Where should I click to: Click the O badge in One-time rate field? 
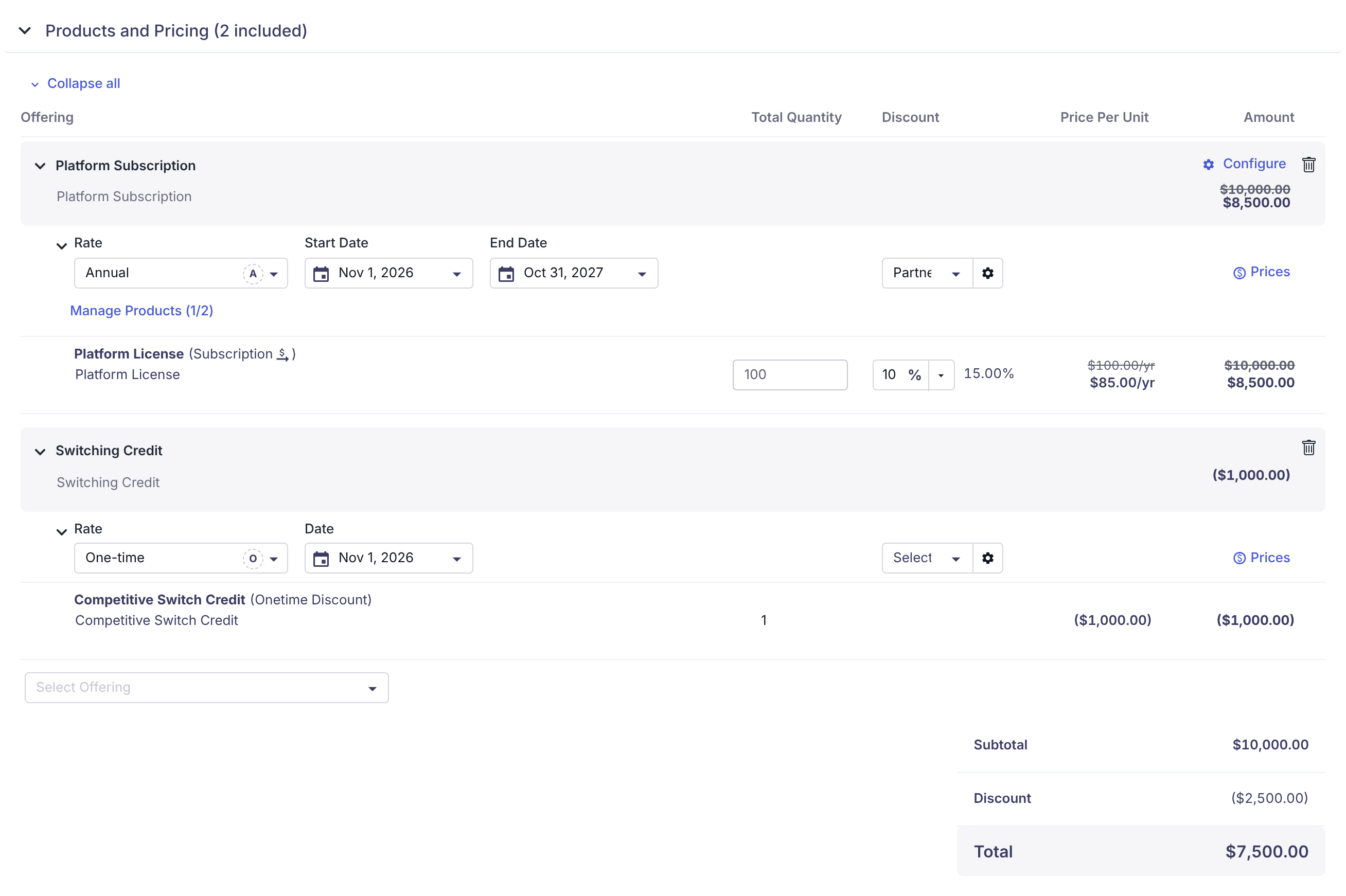[253, 559]
